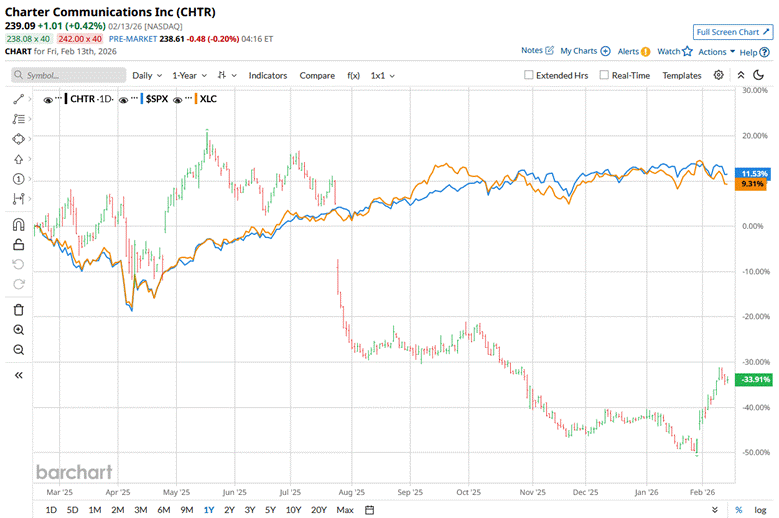Select the 5Y time range tab

(x=270, y=510)
